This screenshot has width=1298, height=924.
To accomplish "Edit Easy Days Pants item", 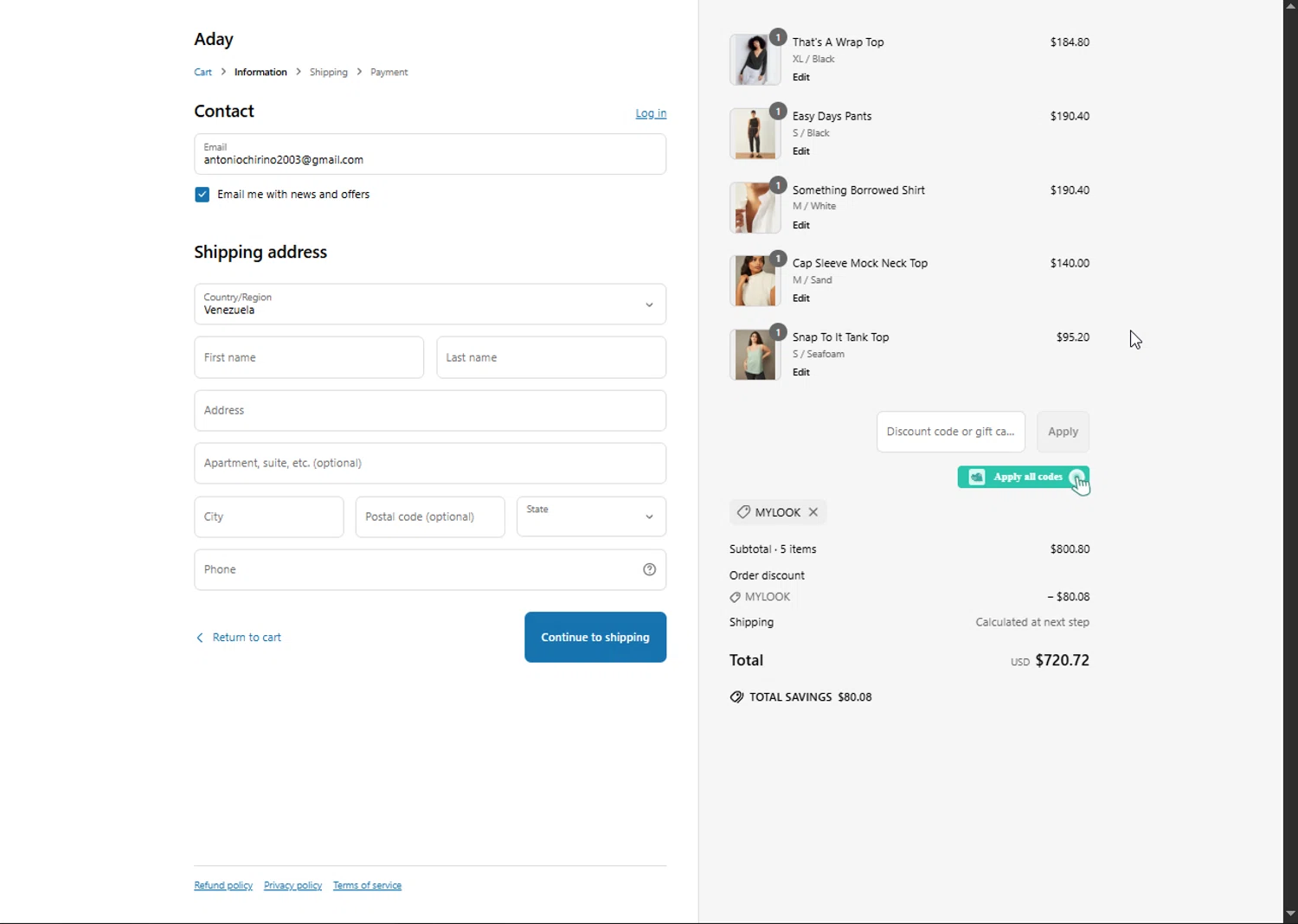I will pos(801,151).
